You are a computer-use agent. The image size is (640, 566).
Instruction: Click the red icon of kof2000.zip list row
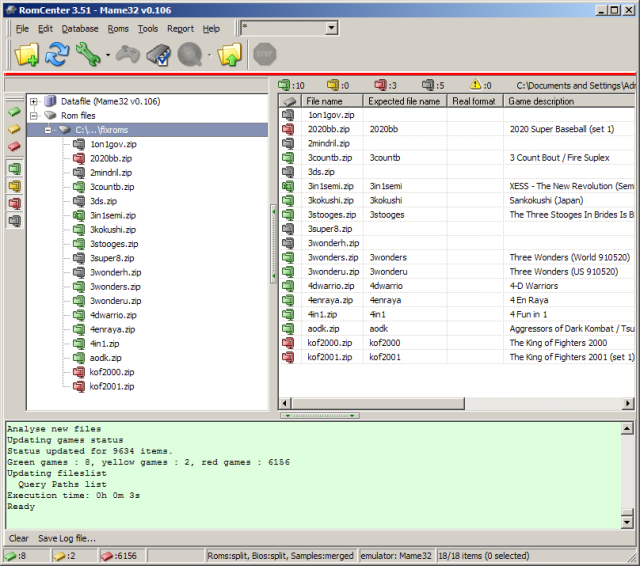click(288, 343)
